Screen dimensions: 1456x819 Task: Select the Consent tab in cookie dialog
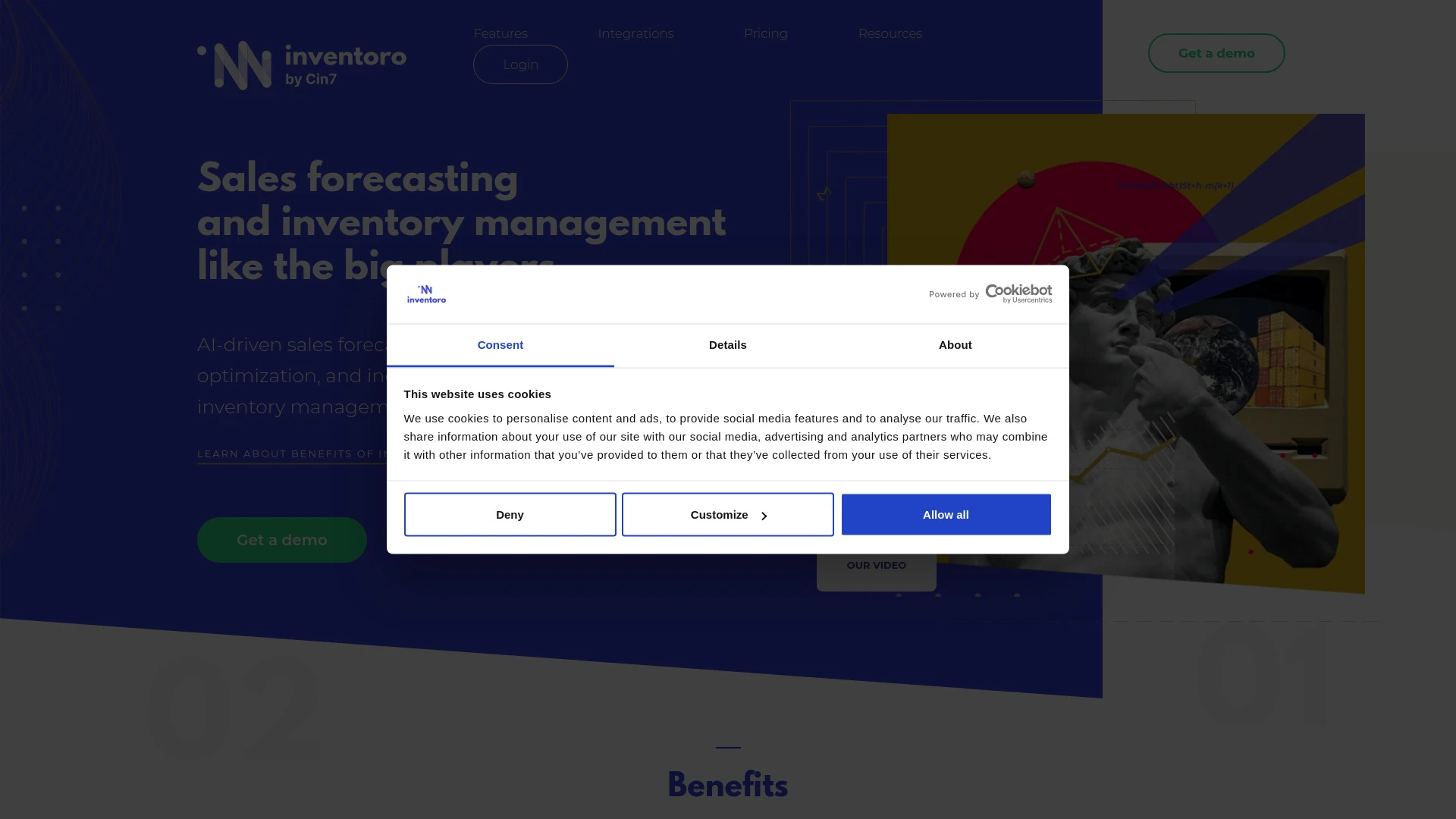click(500, 345)
